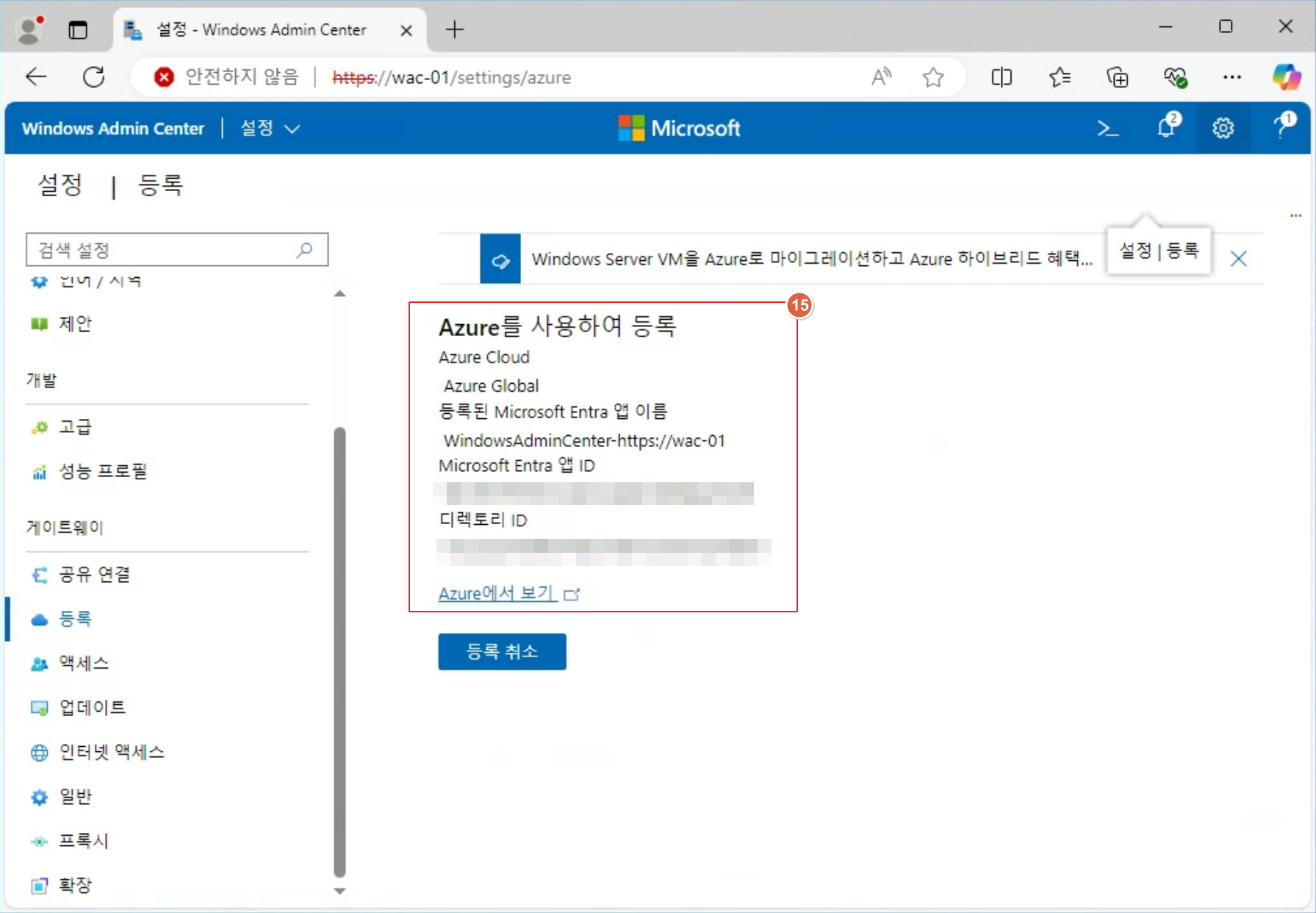
Task: Open browser tab actions menu icon
Action: [x=78, y=30]
